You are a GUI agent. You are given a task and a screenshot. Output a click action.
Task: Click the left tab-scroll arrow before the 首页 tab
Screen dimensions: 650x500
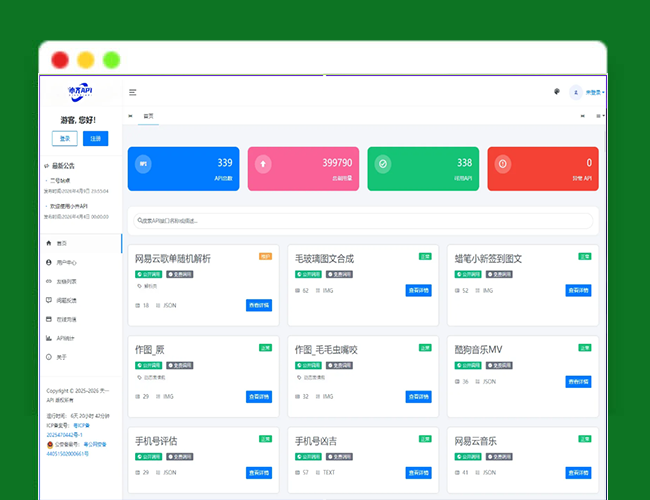click(131, 116)
